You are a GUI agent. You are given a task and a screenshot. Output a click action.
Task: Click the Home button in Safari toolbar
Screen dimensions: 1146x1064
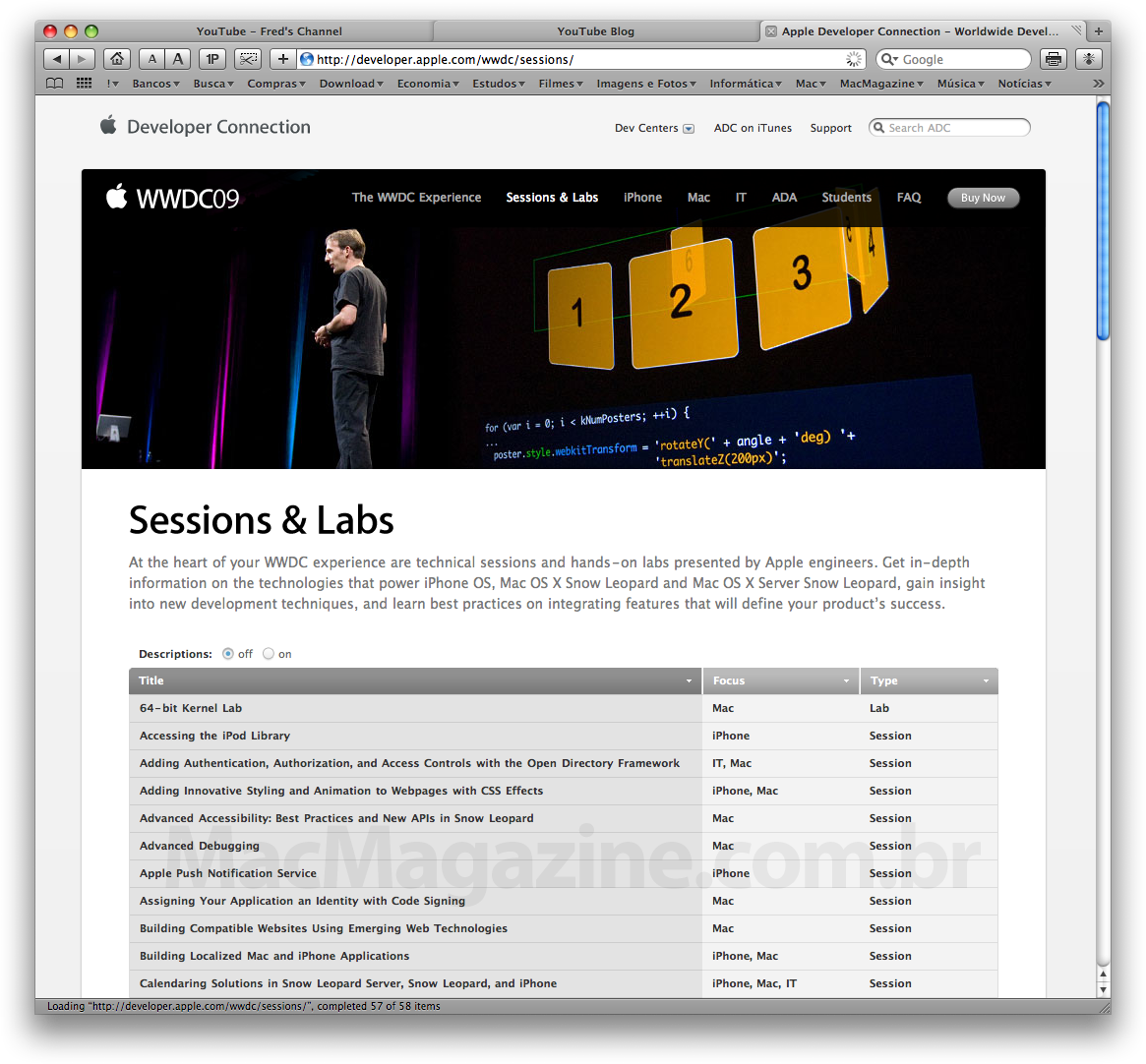(x=117, y=59)
